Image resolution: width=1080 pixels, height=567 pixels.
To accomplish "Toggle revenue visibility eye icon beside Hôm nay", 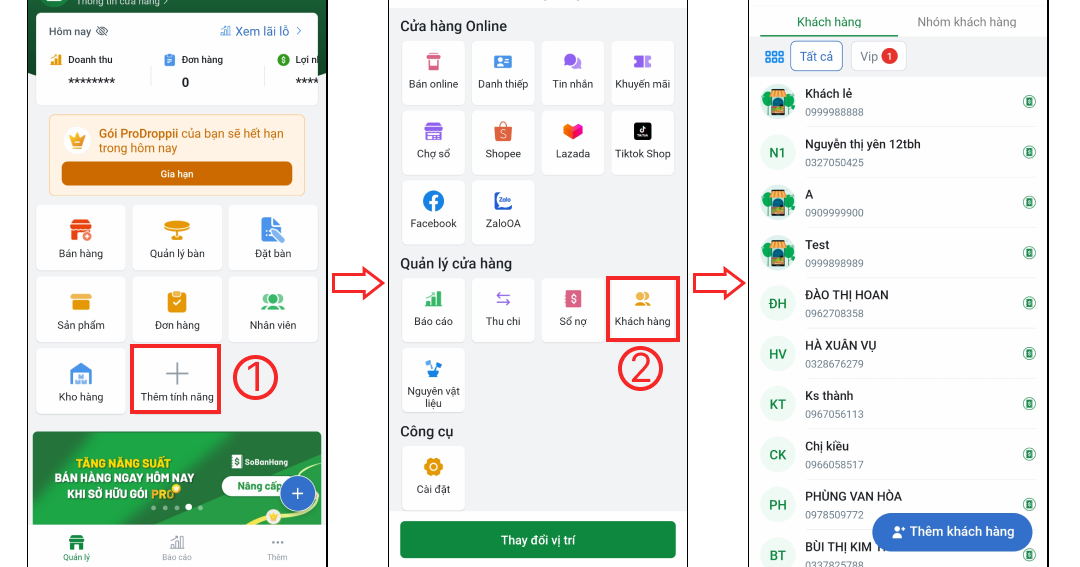I will tap(102, 32).
